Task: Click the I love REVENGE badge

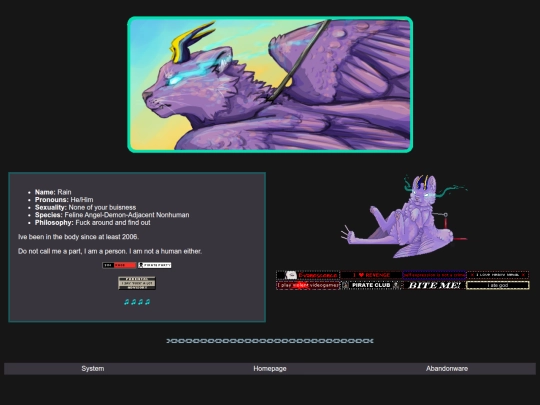Action: (x=371, y=275)
